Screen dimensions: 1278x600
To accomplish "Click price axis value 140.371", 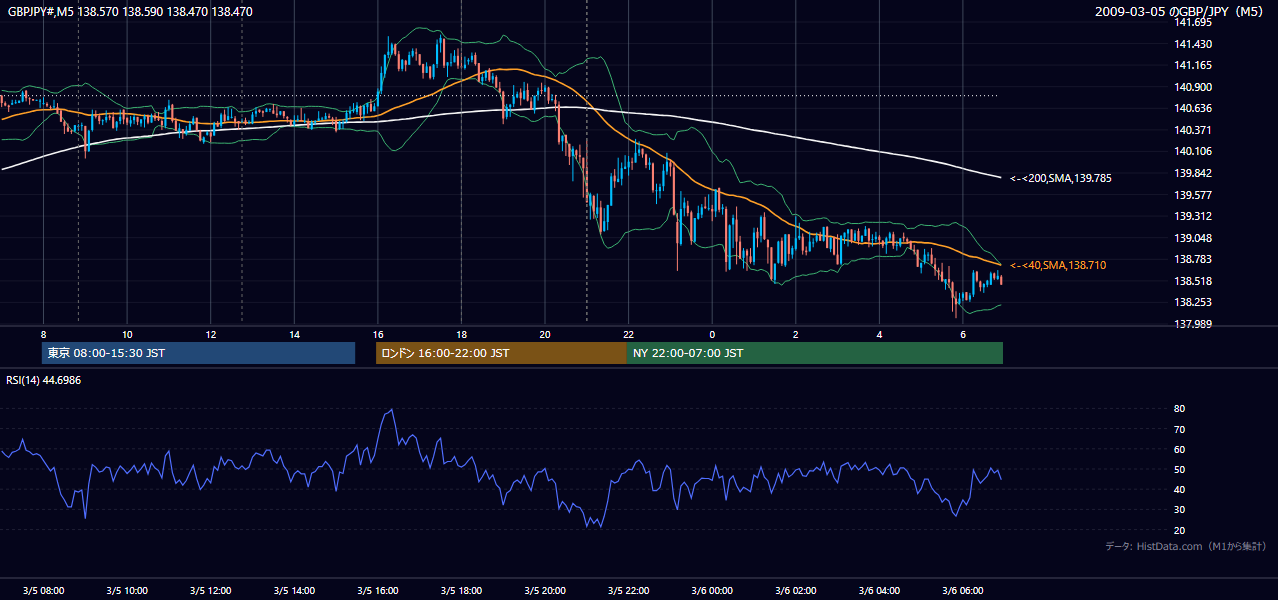I will (1194, 130).
